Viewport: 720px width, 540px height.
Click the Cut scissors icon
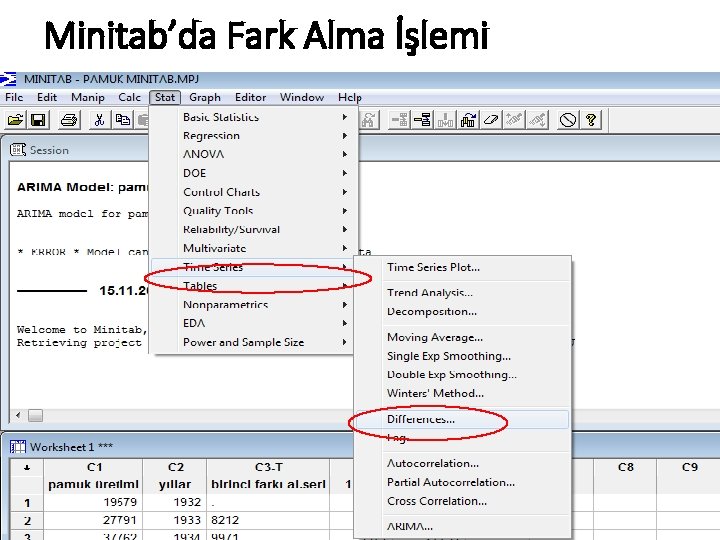tap(99, 120)
